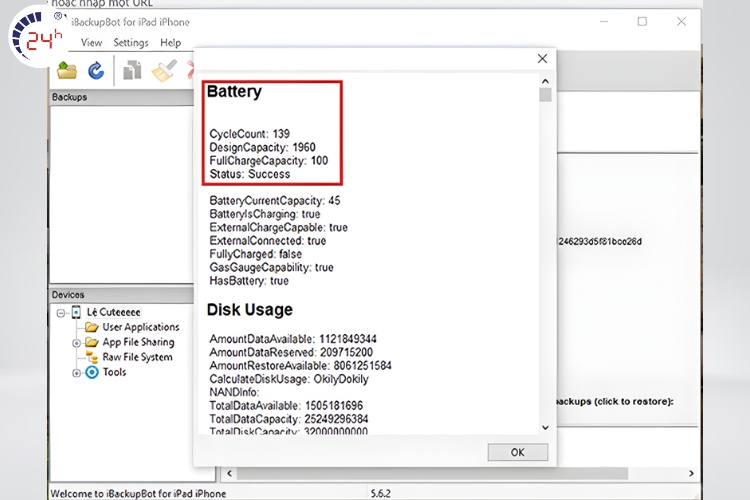Maximize the iBackupBot main window

(642, 21)
